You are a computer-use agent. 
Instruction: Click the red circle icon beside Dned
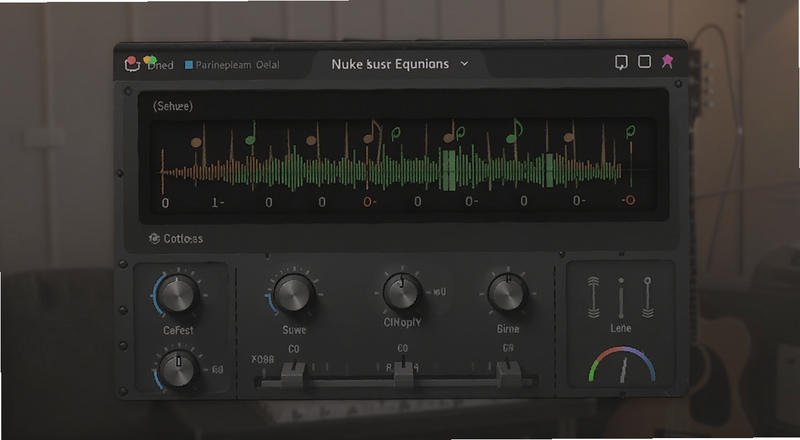[132, 61]
